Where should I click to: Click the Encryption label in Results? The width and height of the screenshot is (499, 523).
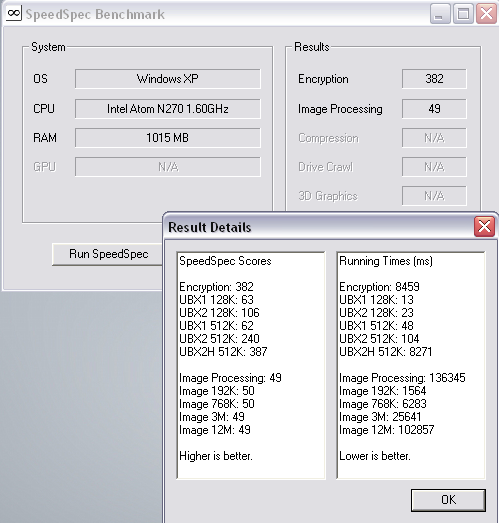(x=323, y=79)
